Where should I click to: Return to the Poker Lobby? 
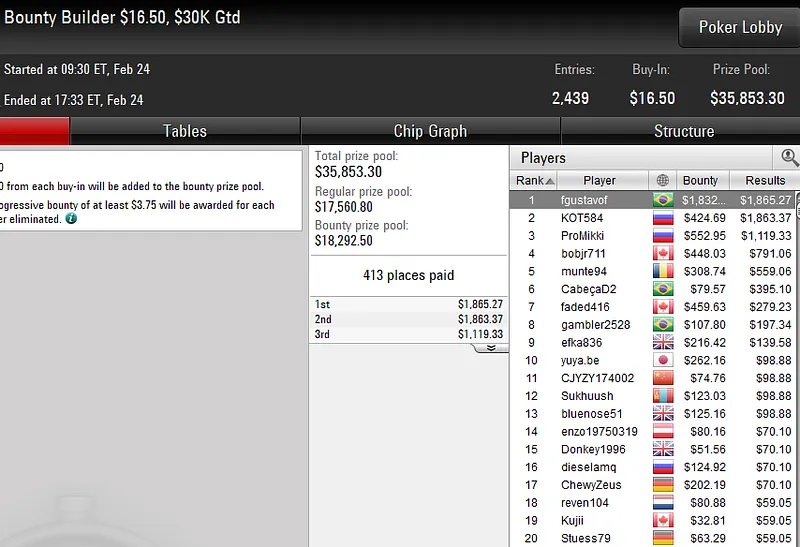[740, 27]
